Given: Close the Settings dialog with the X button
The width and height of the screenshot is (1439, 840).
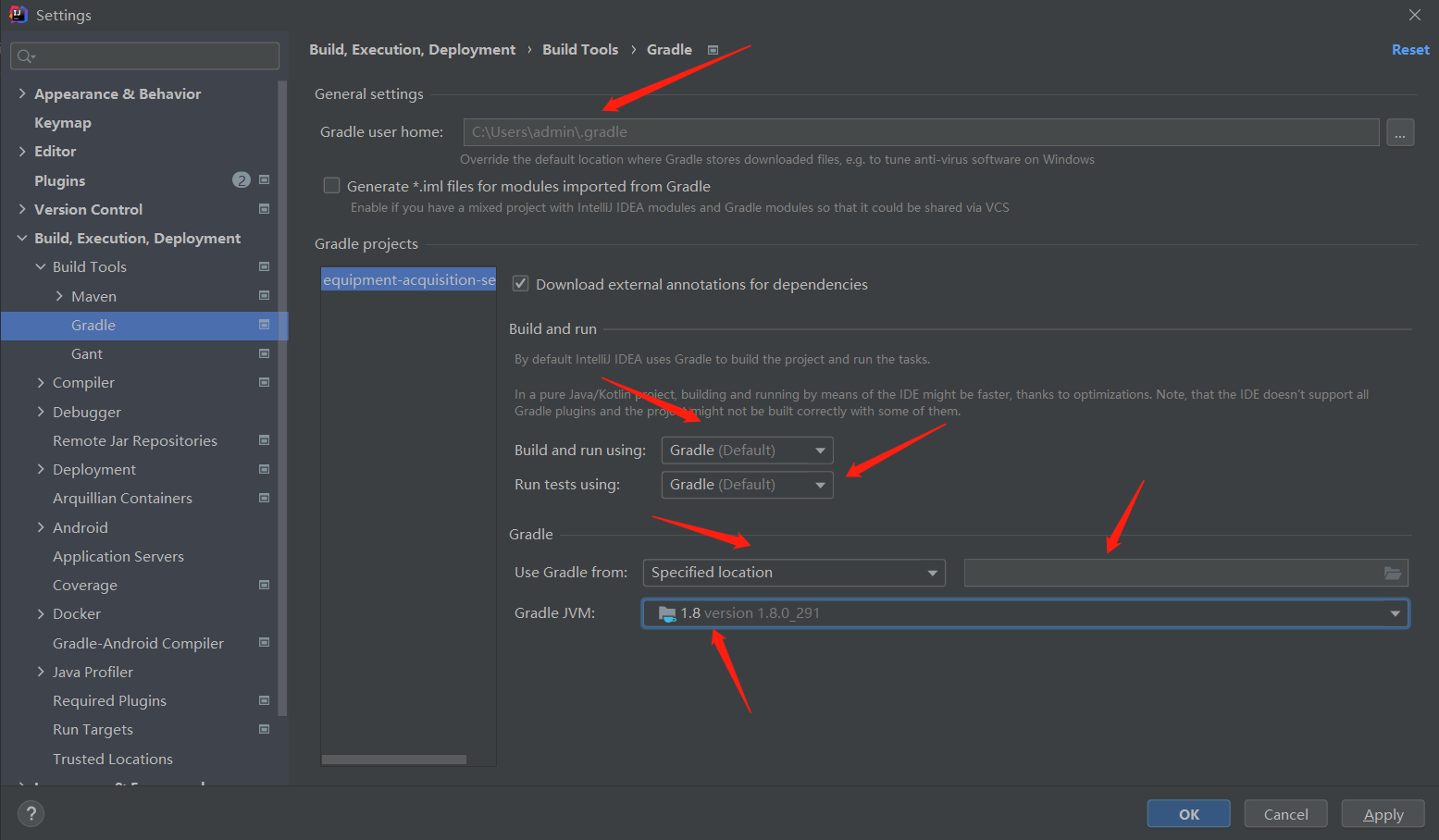Looking at the screenshot, I should 1414,15.
